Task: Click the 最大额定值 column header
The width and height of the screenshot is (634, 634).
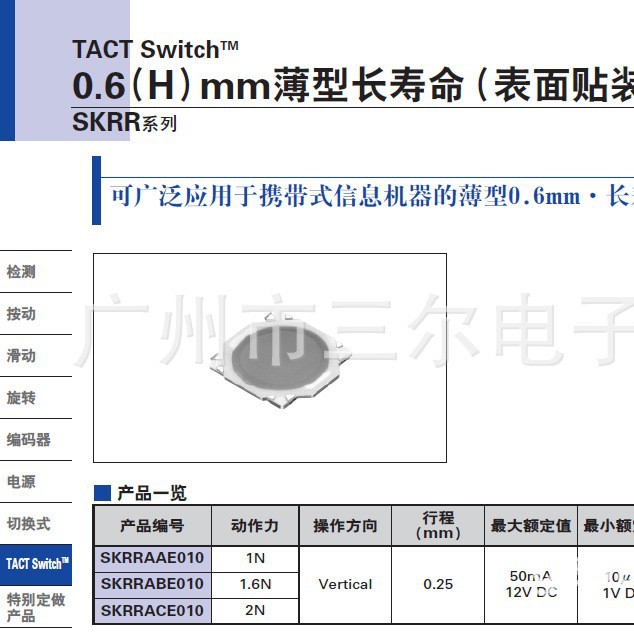Action: tap(531, 526)
